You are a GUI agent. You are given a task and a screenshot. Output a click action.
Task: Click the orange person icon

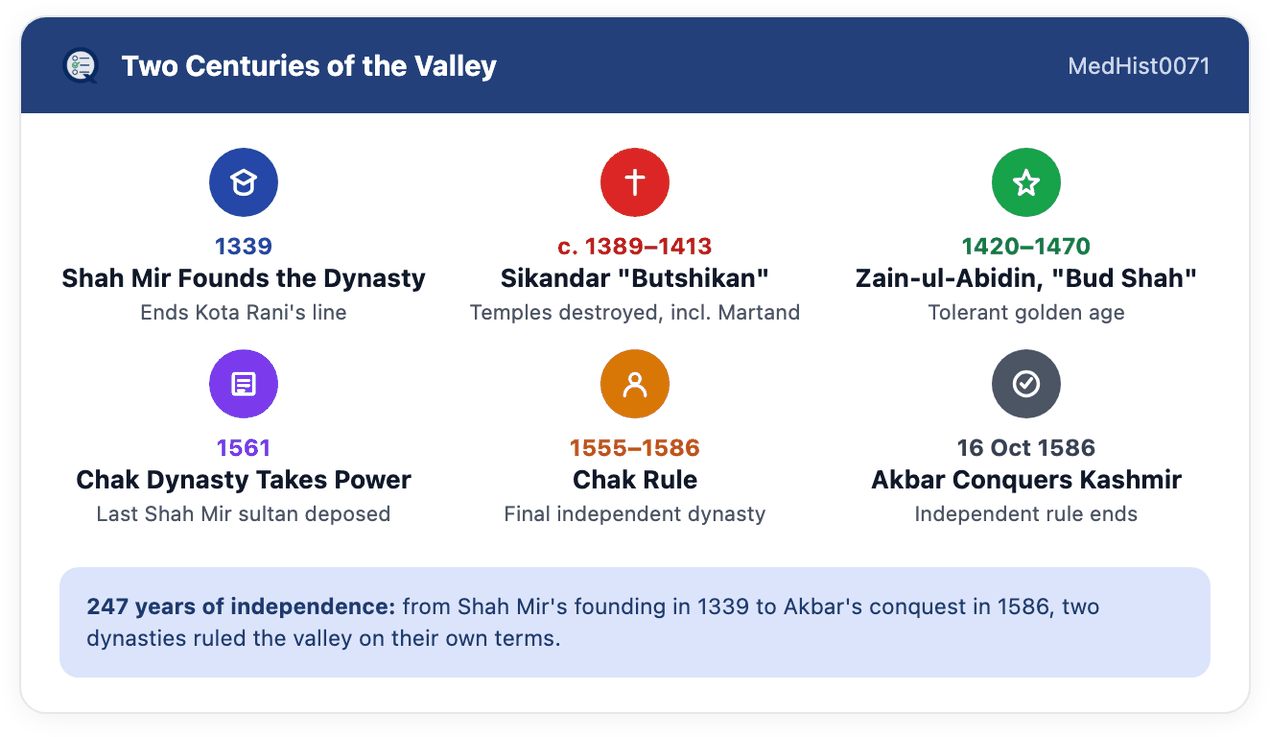coord(635,384)
